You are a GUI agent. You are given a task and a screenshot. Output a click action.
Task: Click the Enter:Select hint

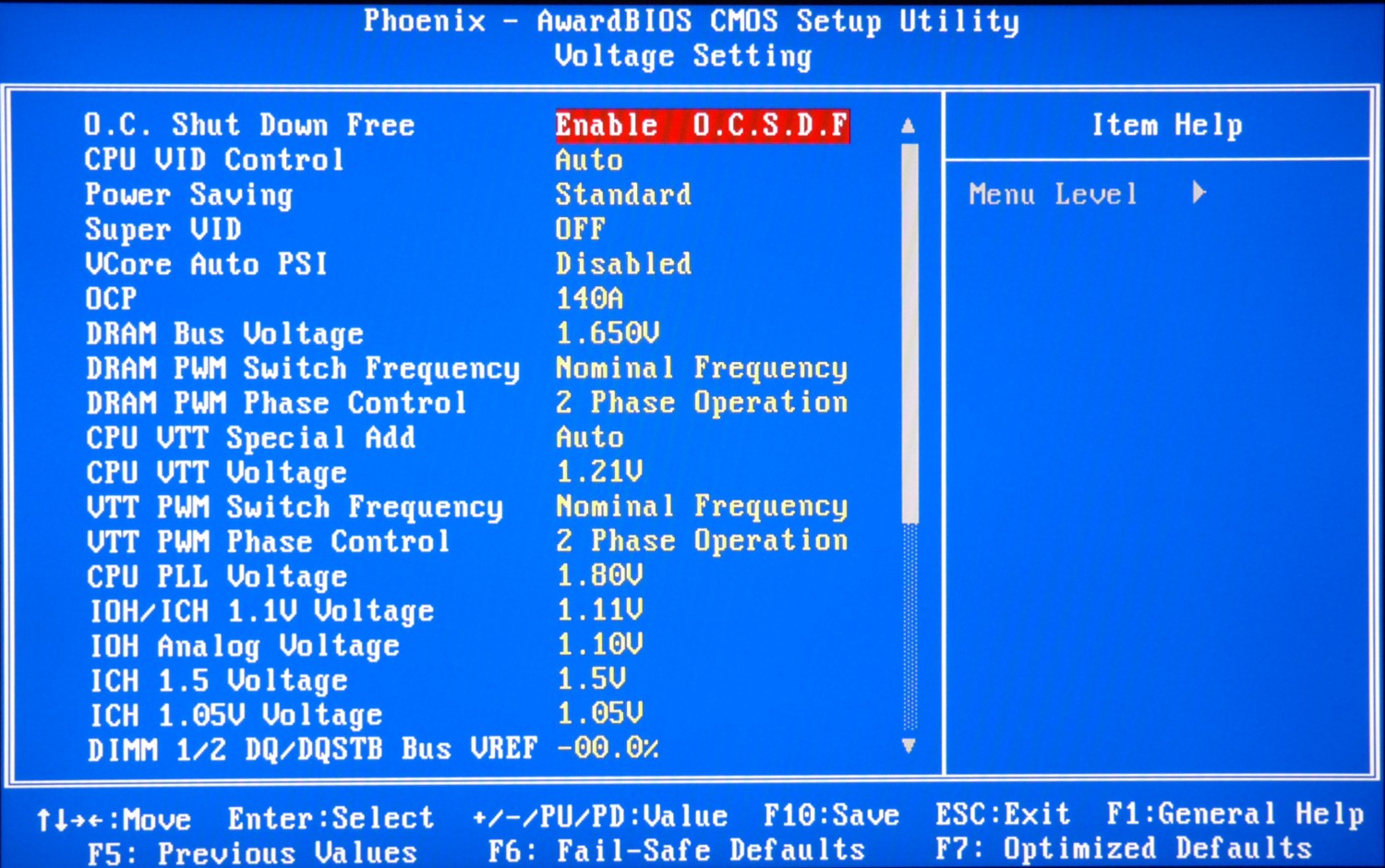coord(331,818)
